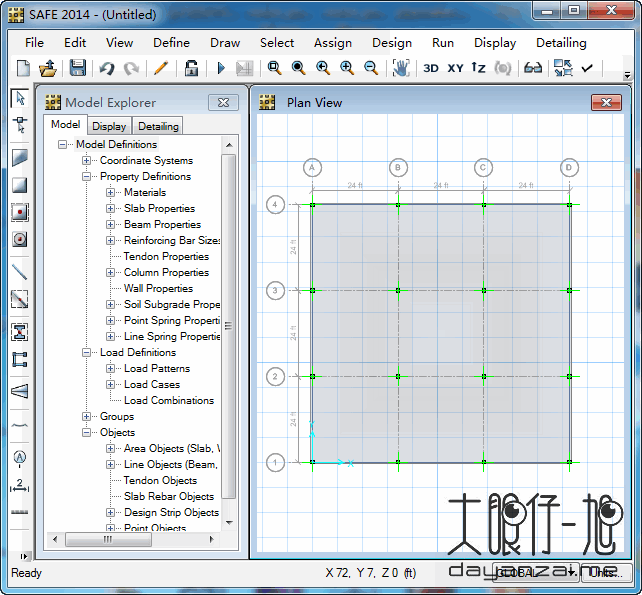Image resolution: width=642 pixels, height=595 pixels.
Task: Expand the Slab Properties node
Action: pos(110,208)
